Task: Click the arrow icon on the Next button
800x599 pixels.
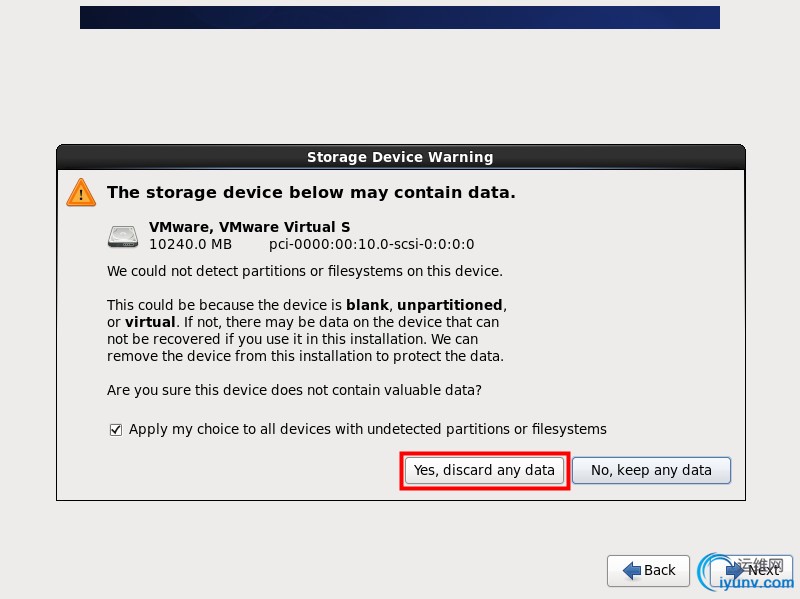Action: tap(735, 570)
